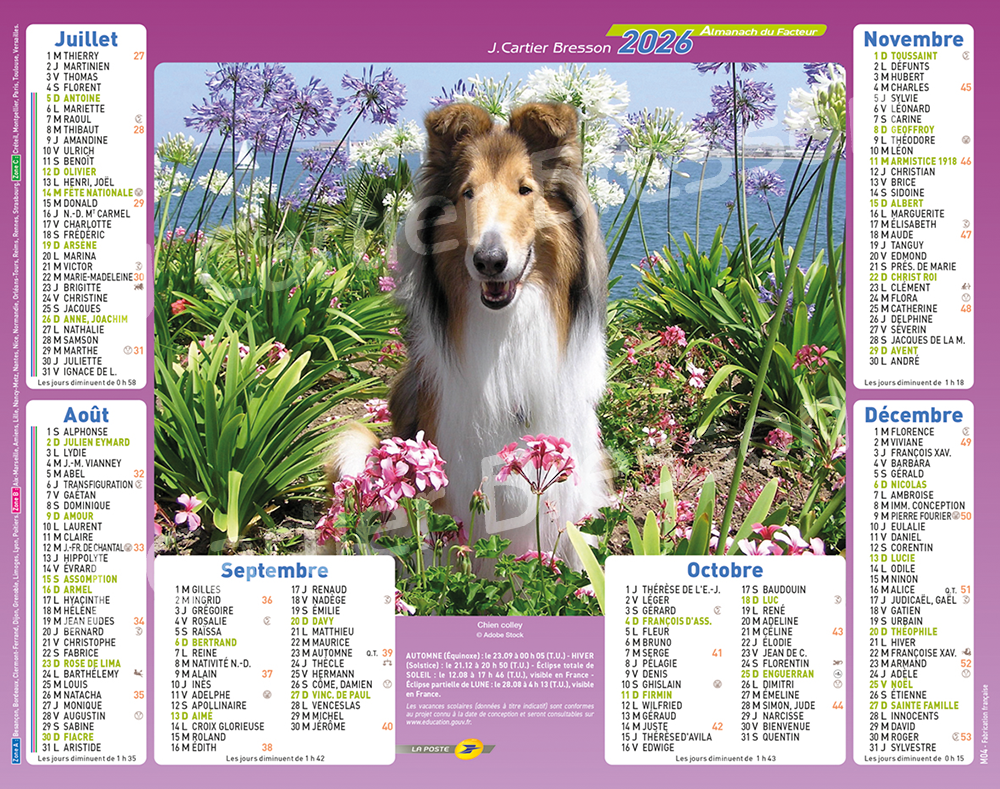Screen dimensions: 1000x789
Task: Click the moon icon beside 7 Raoul
Action: pyautogui.click(x=138, y=119)
